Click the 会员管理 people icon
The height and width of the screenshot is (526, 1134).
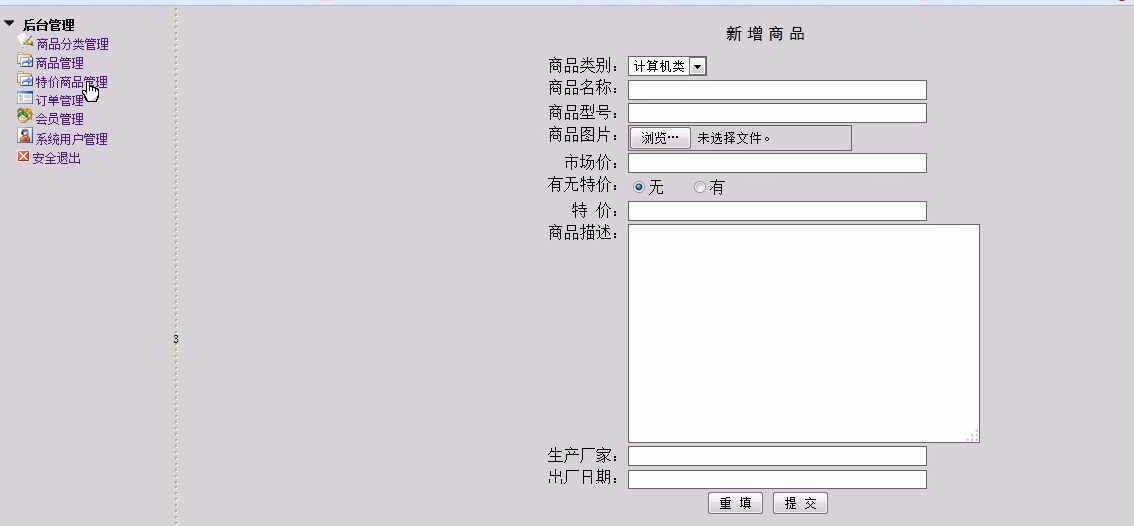(x=25, y=116)
